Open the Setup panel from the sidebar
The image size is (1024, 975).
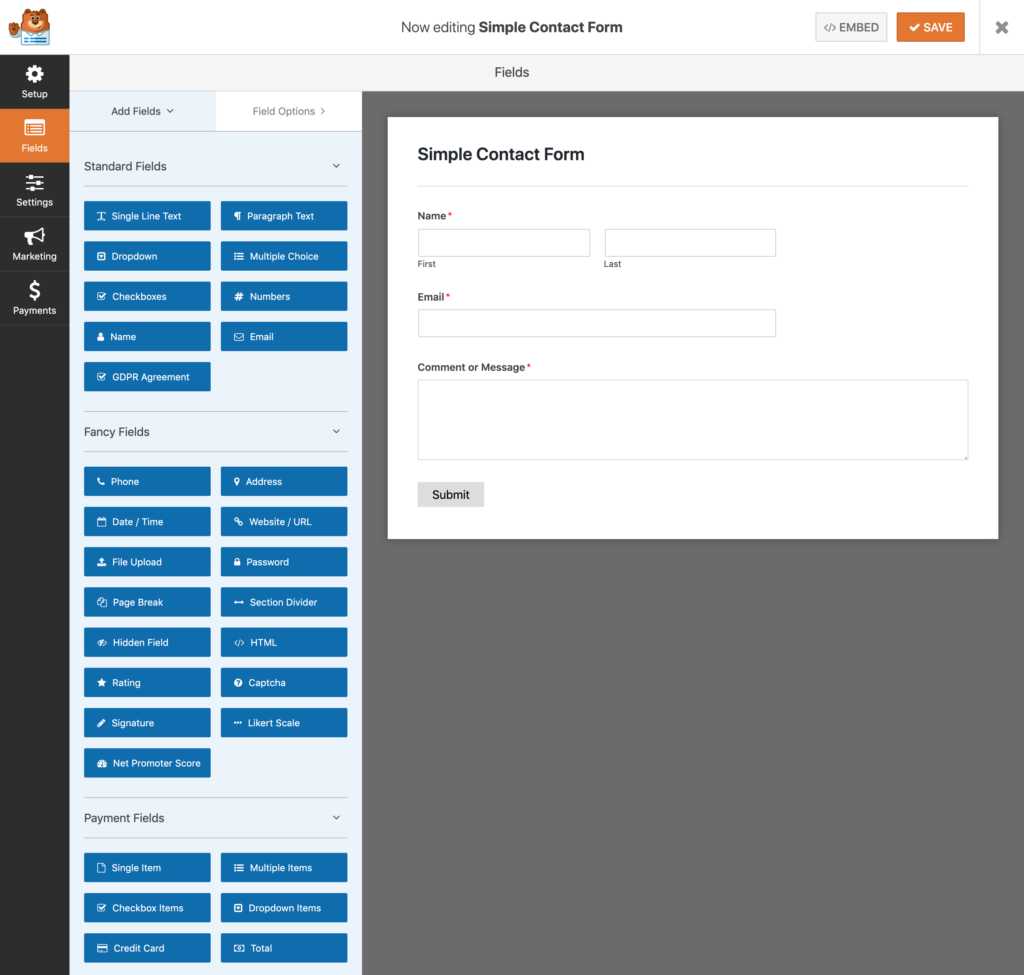pos(34,81)
